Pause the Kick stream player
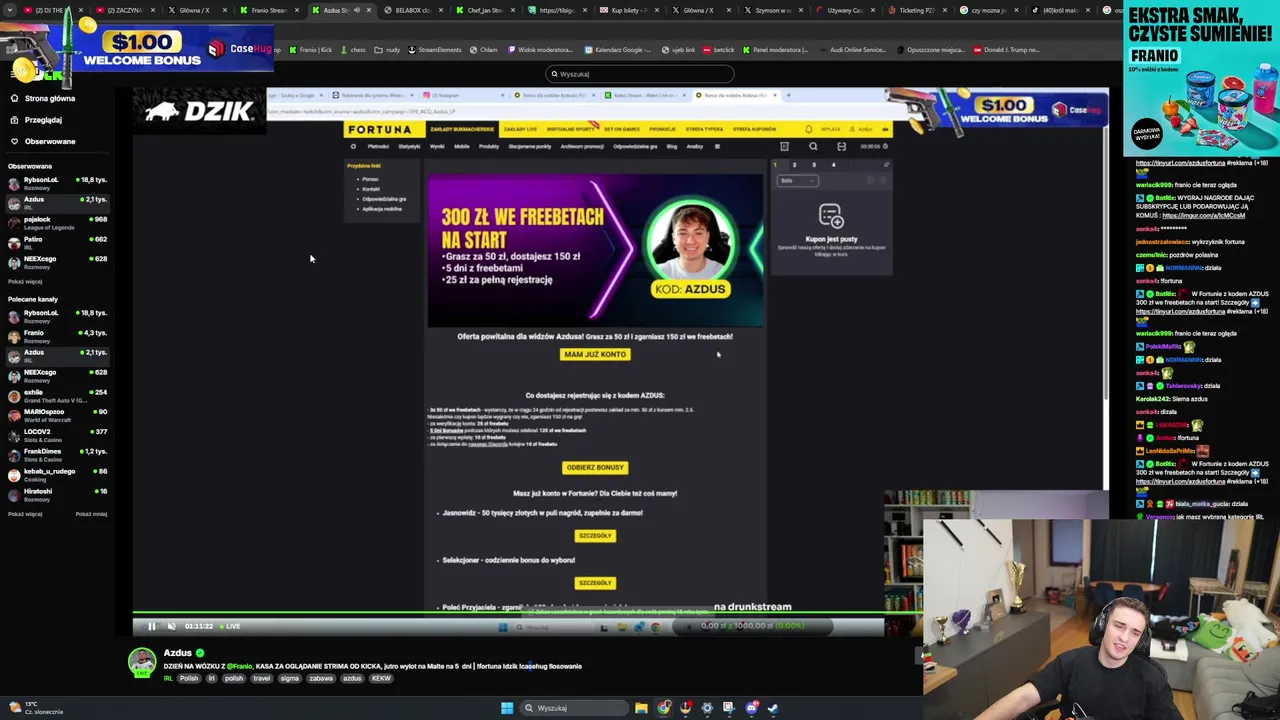This screenshot has height=720, width=1280. click(x=152, y=626)
